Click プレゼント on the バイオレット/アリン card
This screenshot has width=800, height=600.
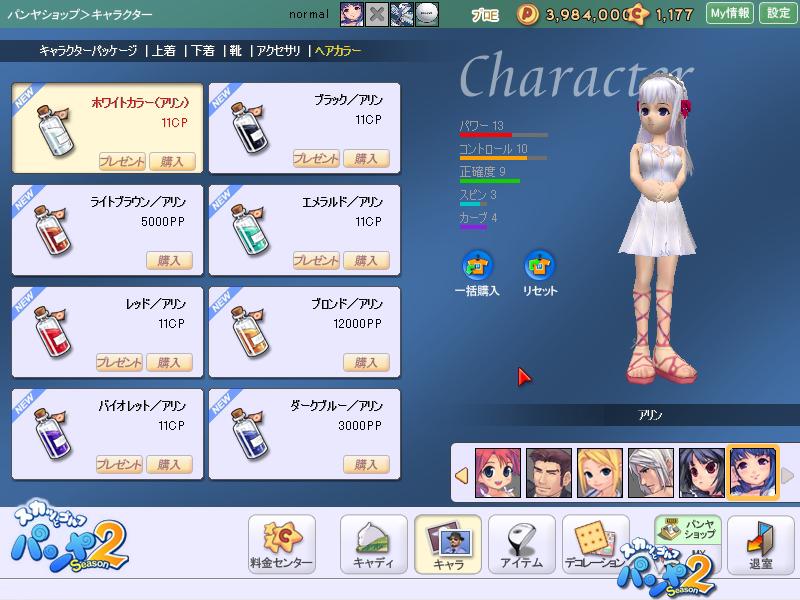(x=119, y=464)
